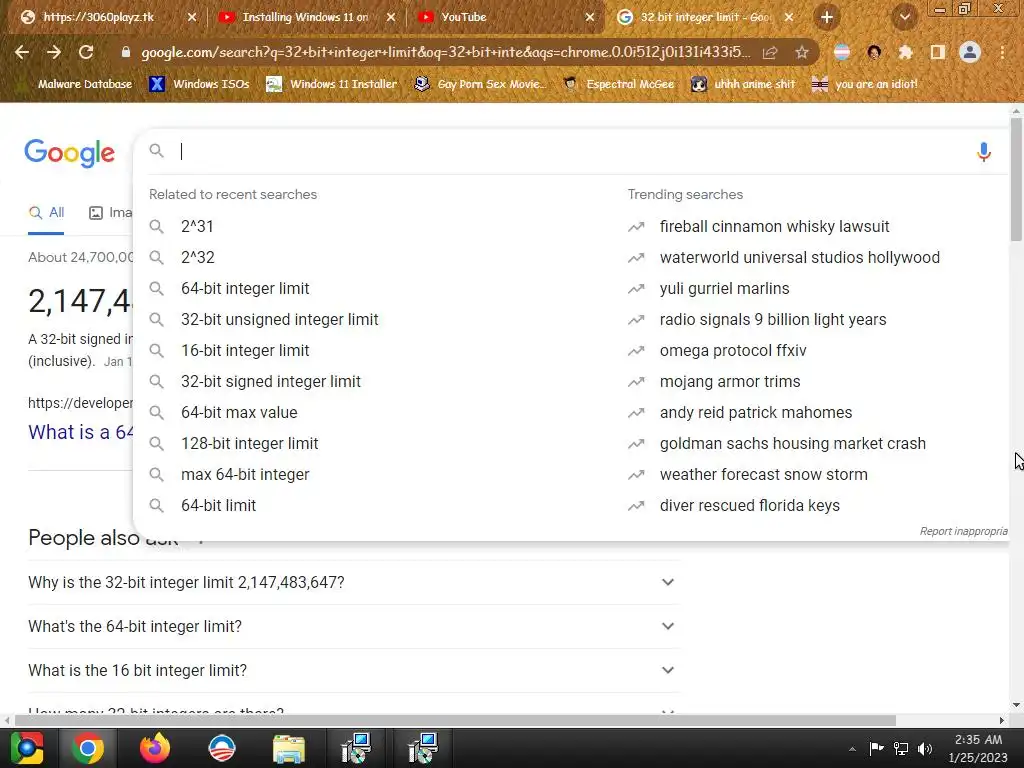Screen dimensions: 1024x768
Task: Open the volume speaker tray icon
Action: click(925, 748)
